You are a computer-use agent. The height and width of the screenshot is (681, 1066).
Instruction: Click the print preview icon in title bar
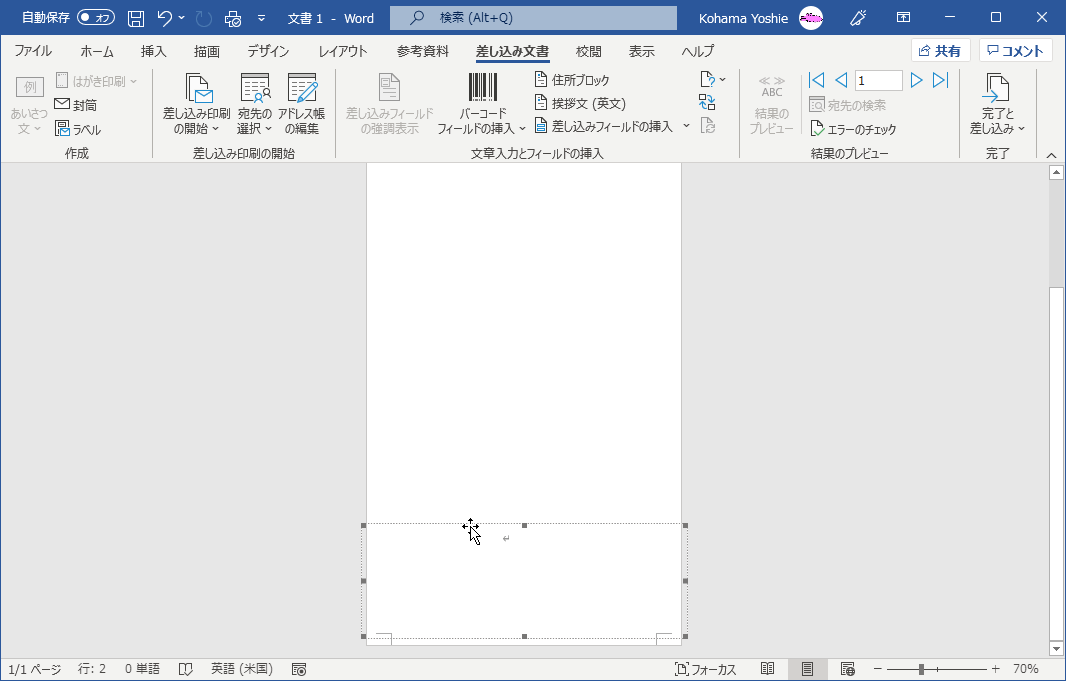click(233, 18)
